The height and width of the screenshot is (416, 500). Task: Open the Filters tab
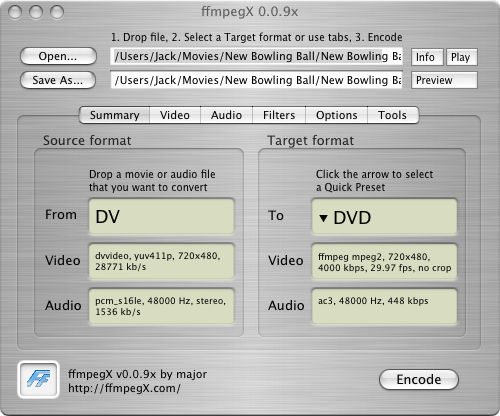[279, 115]
